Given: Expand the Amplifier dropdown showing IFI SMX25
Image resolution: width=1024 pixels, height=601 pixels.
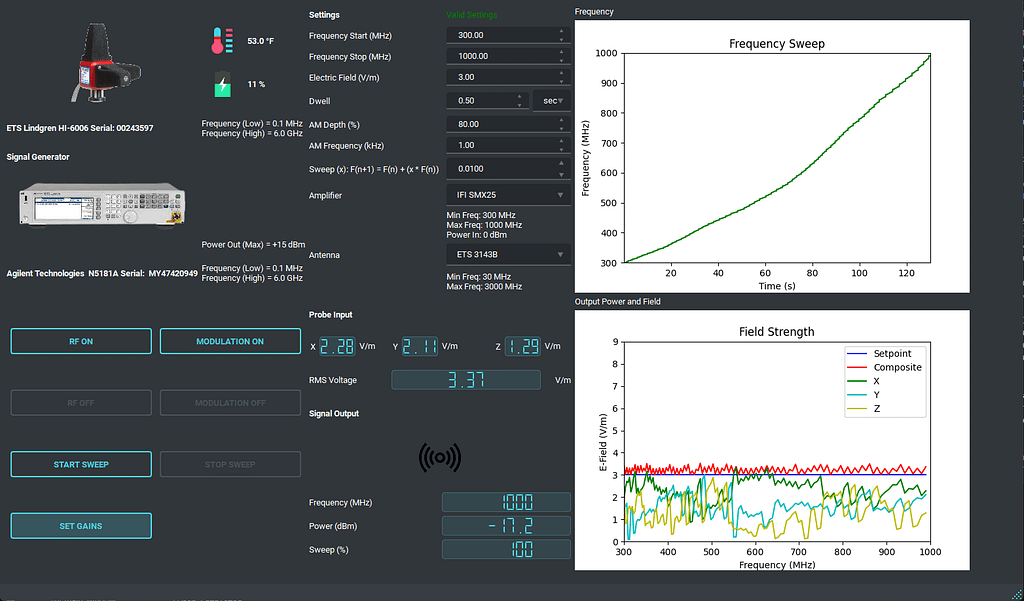Looking at the screenshot, I should pos(508,195).
